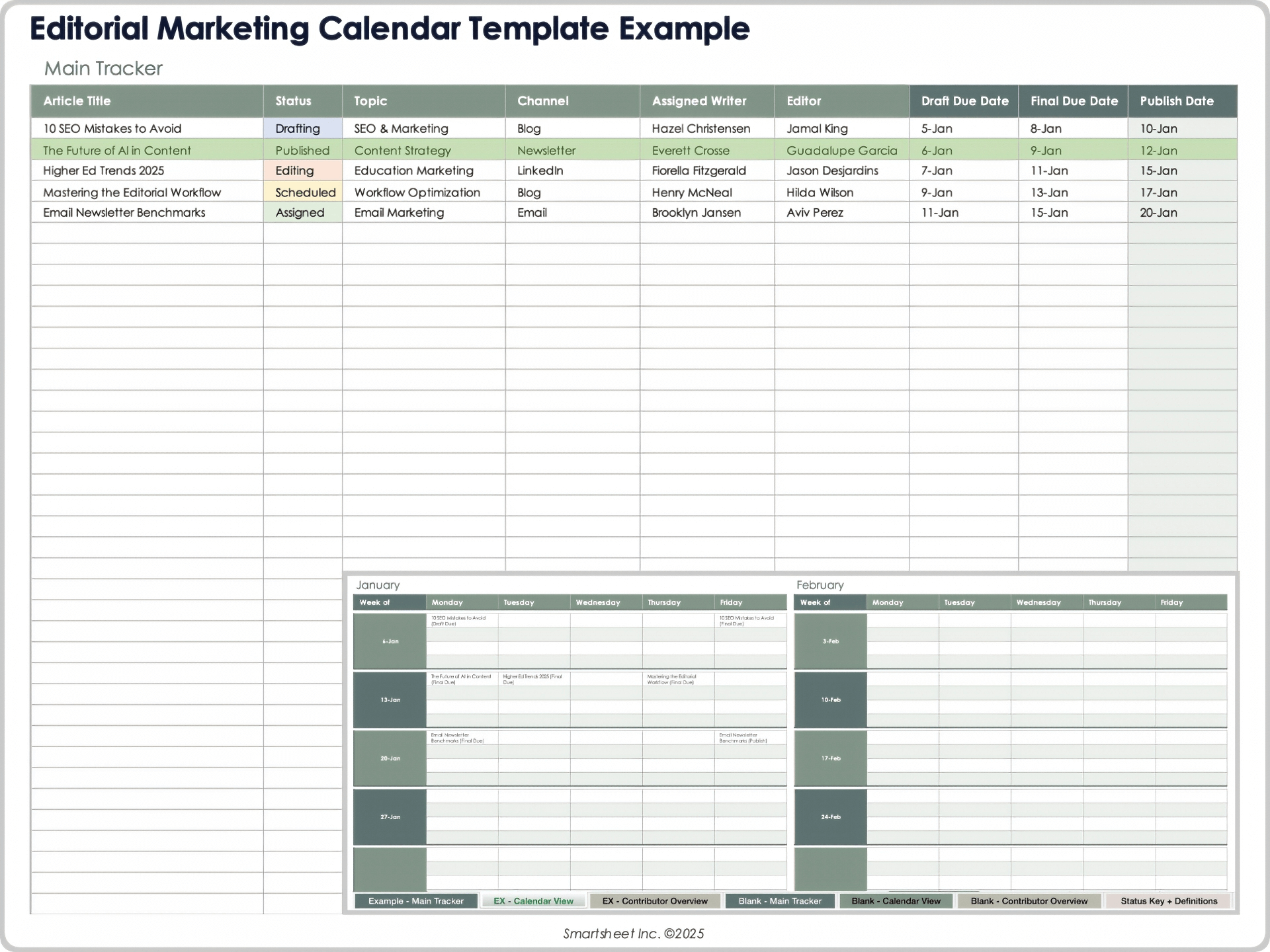1270x952 pixels.
Task: Select the Blank - Contributor Overview tab
Action: 1029,901
